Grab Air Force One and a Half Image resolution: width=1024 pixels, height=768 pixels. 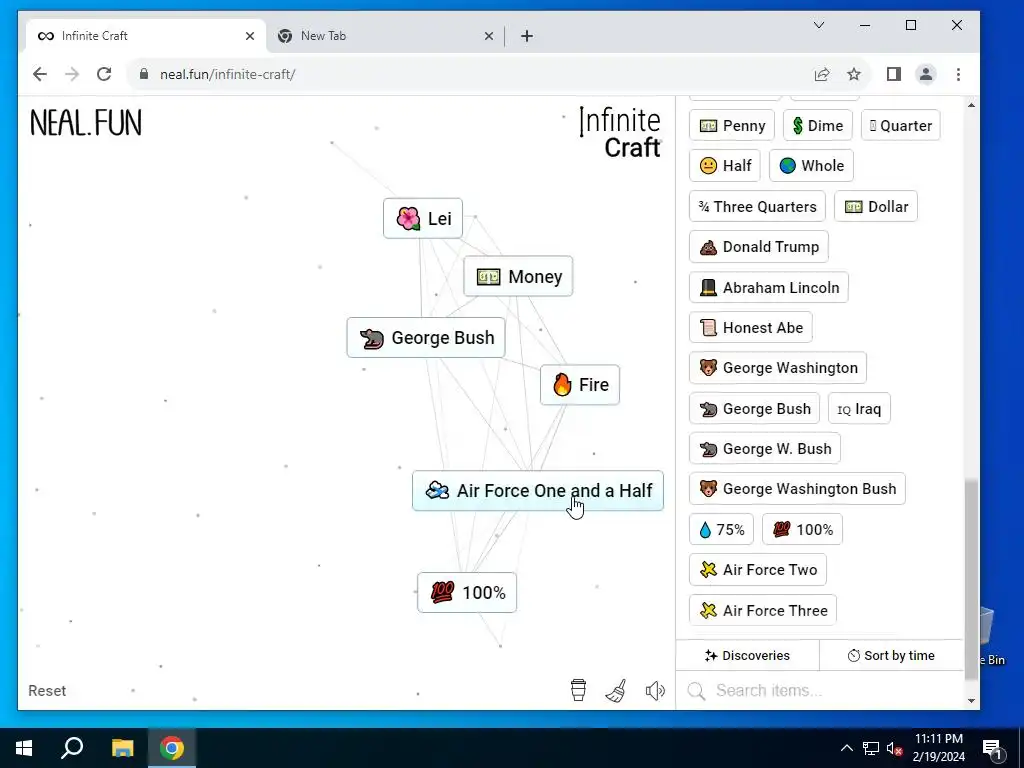[537, 490]
